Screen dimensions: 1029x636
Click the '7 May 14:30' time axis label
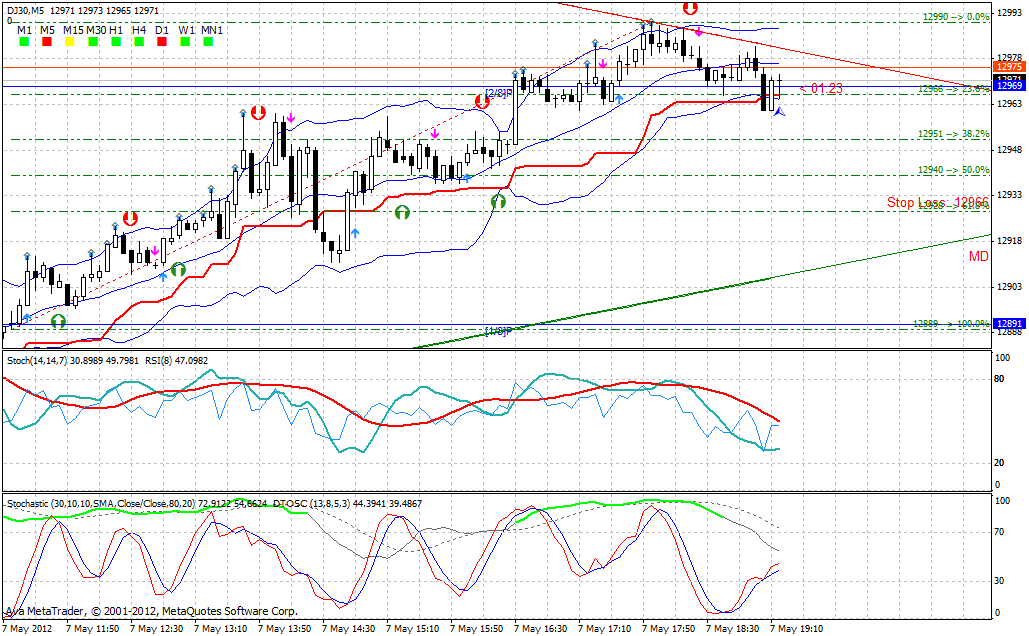348,629
